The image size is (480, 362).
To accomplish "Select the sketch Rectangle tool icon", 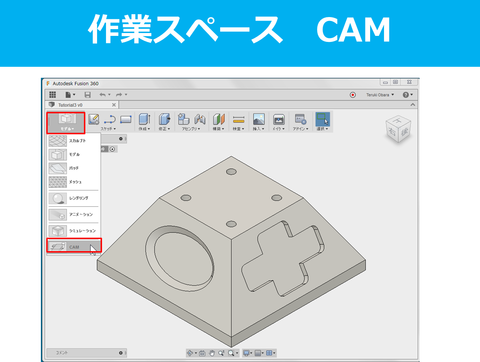I will [x=126, y=119].
